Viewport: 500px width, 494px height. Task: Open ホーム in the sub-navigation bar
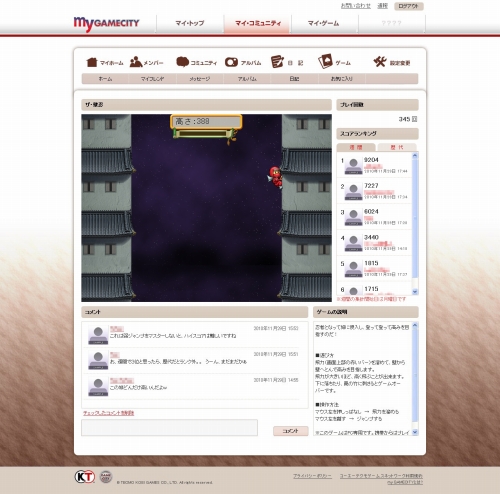click(x=105, y=79)
